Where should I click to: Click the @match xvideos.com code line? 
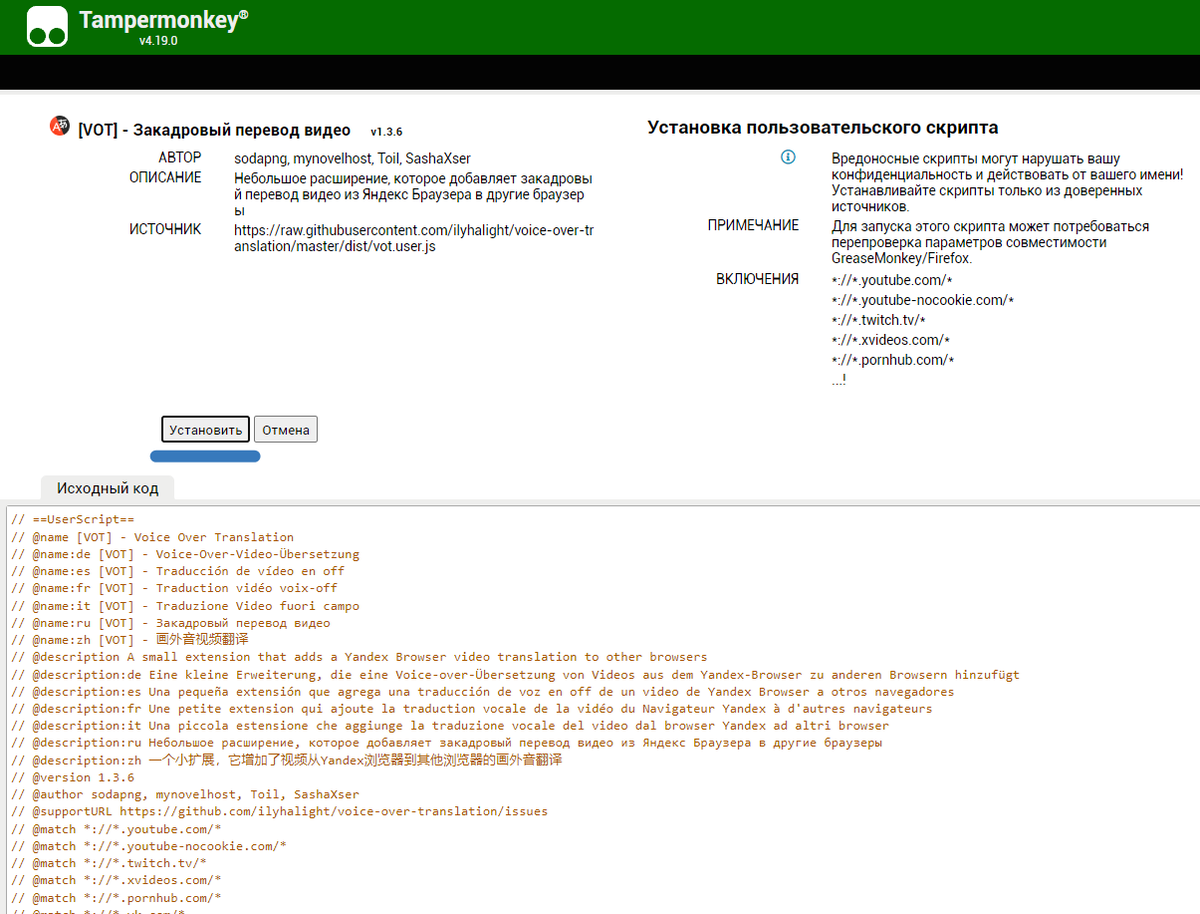[x=116, y=880]
